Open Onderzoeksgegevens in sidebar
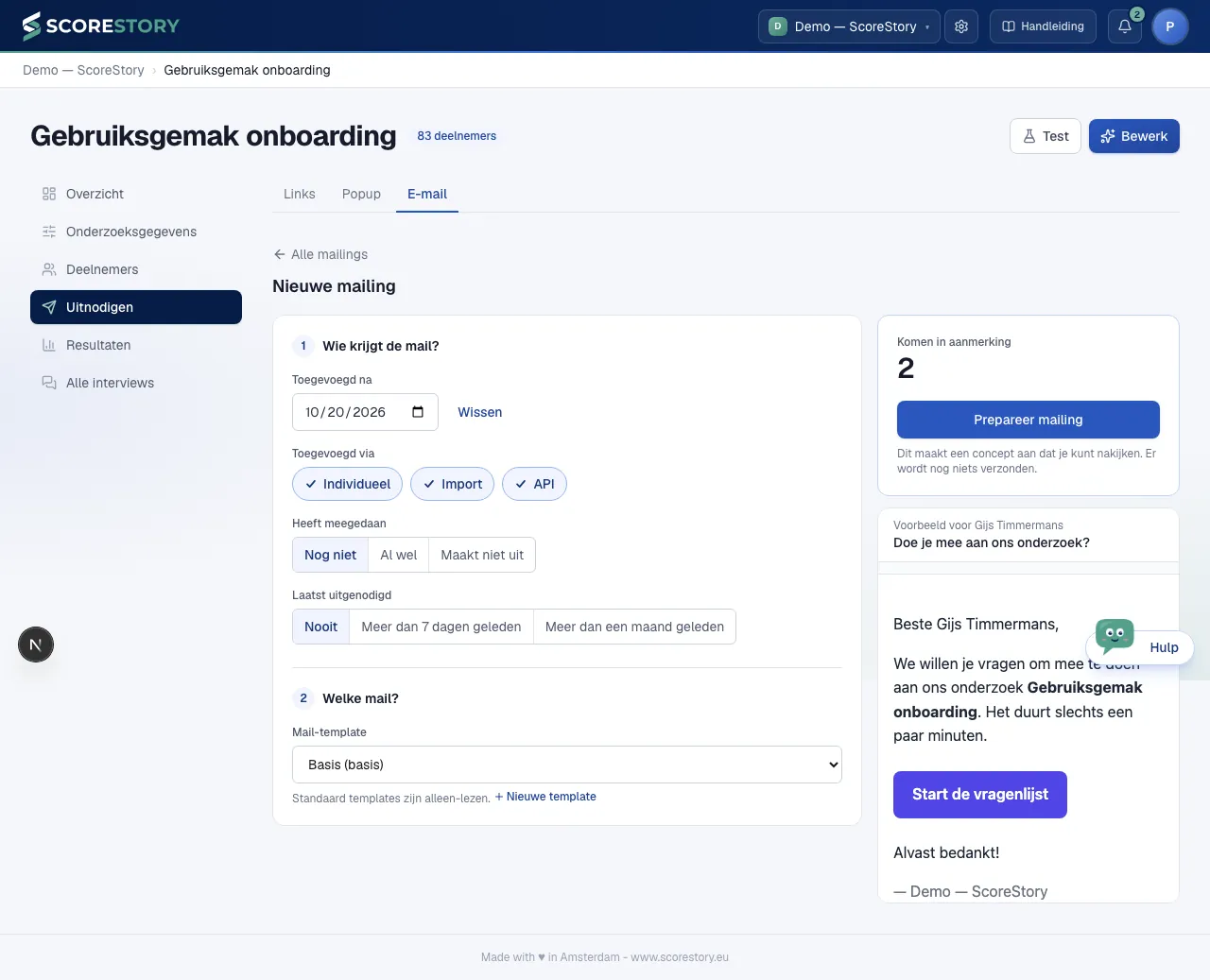The width and height of the screenshot is (1210, 980). pyautogui.click(x=136, y=232)
